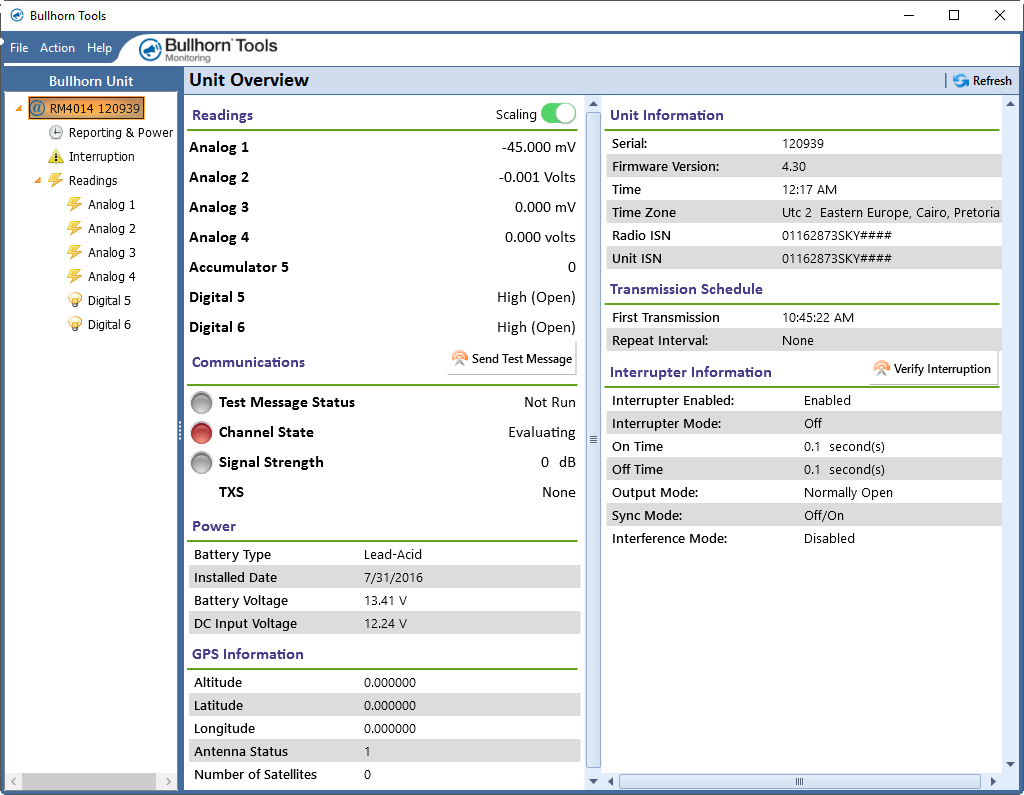Click the Sync Mode value Off/On
Viewport: 1024px width, 795px height.
coord(824,515)
